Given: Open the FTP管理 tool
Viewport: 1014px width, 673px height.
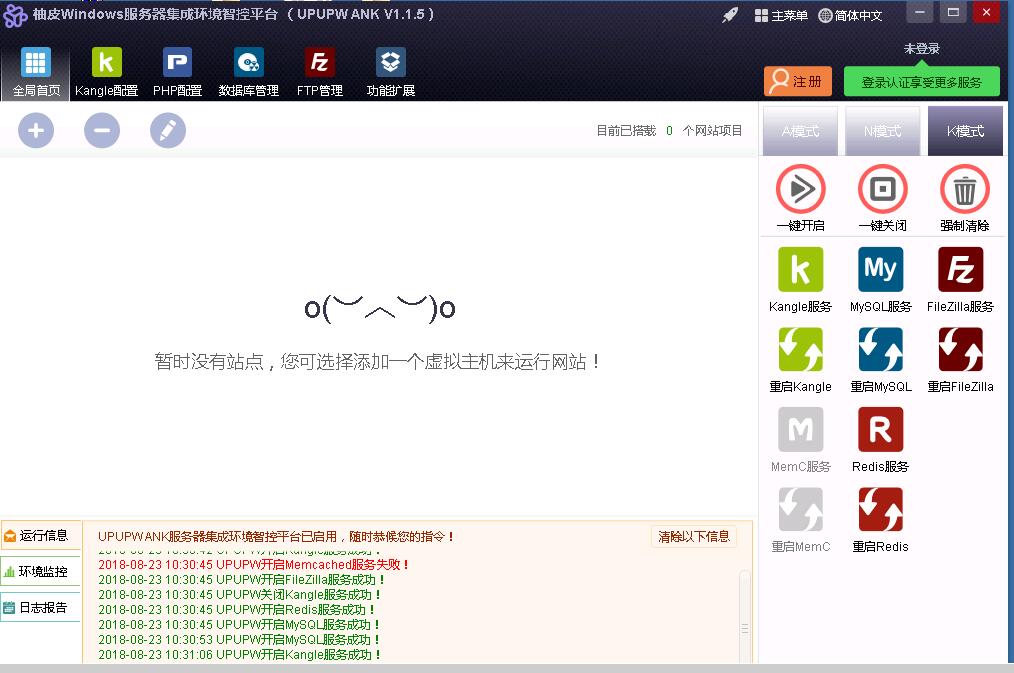Looking at the screenshot, I should 320,70.
